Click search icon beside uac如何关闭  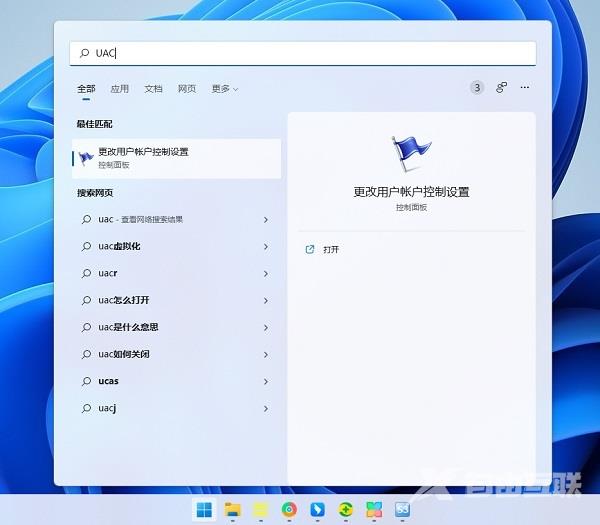86,354
